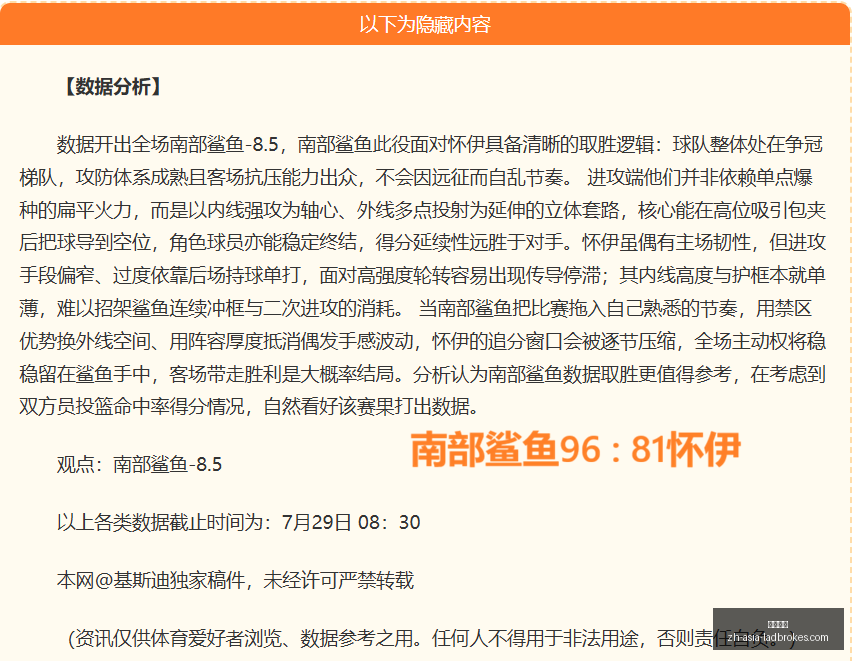Screen dimensions: 855x661
Task: Click the paragraph line starting '种的扁平火力'
Action: [422, 210]
